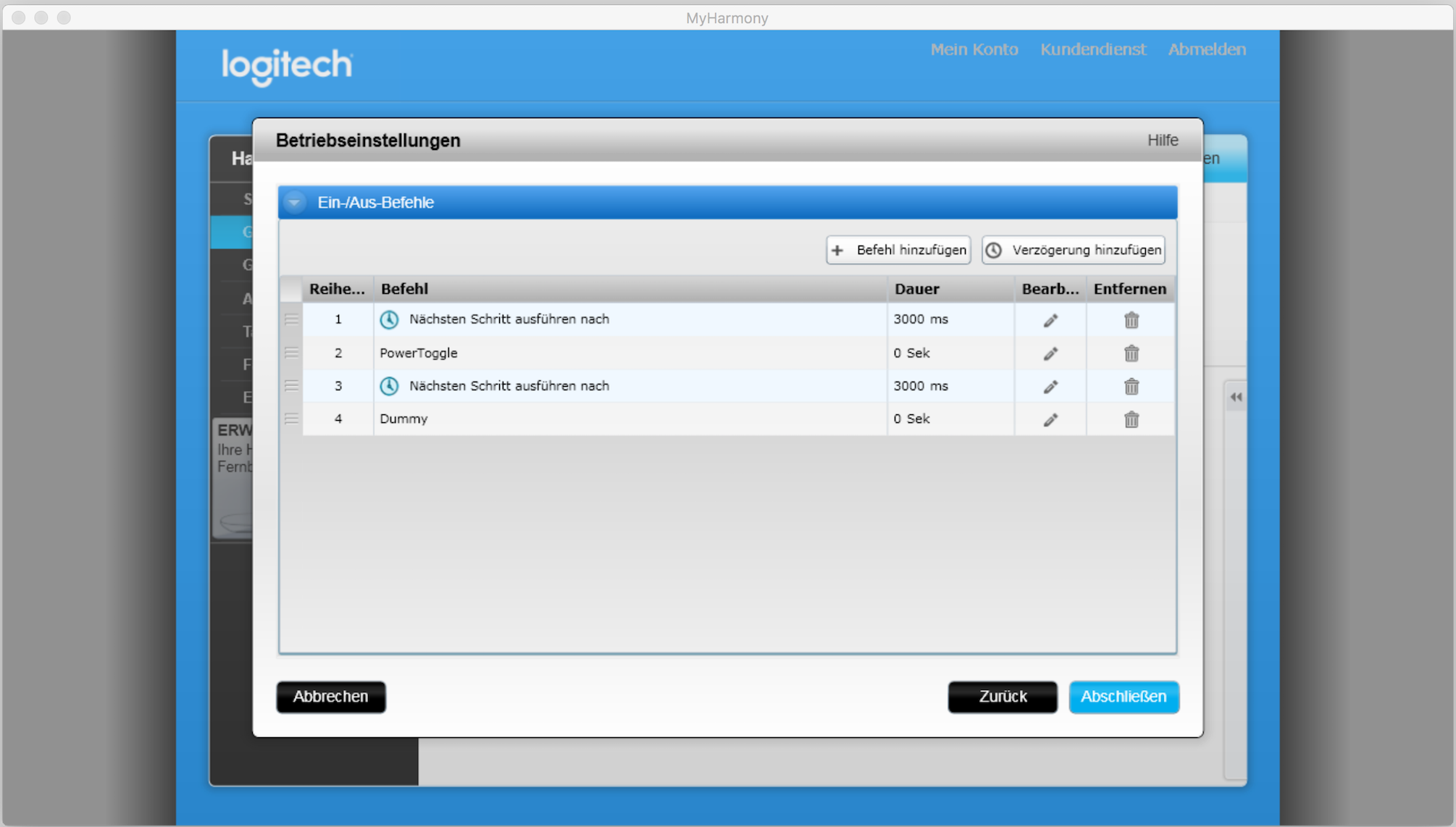
Task: Open Mein Konto in top navigation
Action: coord(974,49)
